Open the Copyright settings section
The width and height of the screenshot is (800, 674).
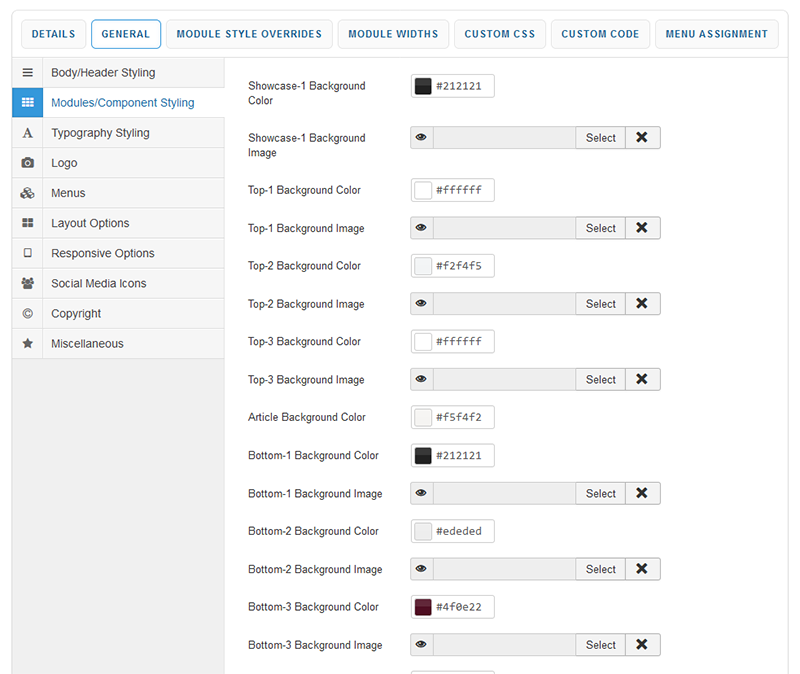click(76, 313)
